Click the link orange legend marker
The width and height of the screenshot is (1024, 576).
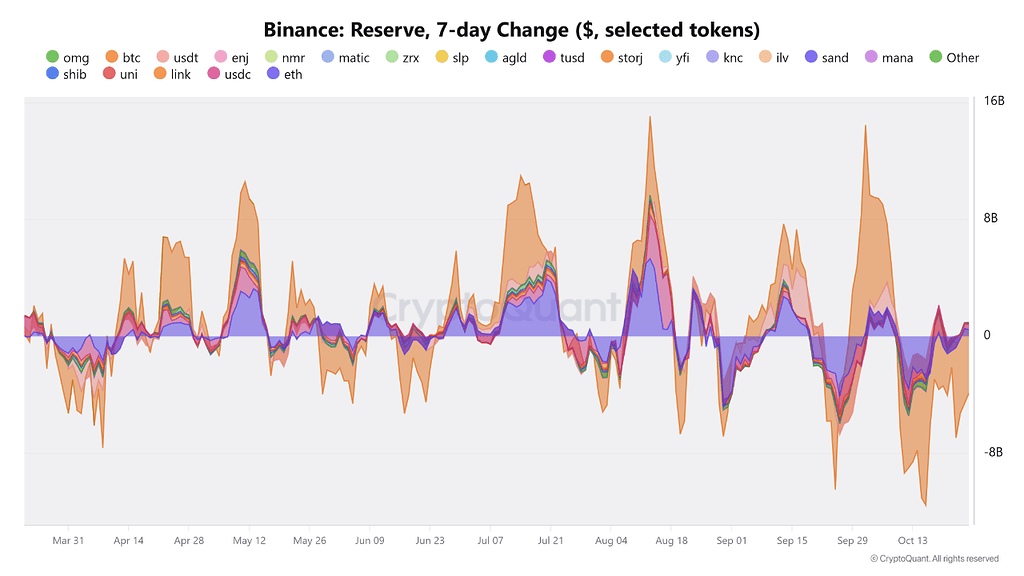pos(161,74)
